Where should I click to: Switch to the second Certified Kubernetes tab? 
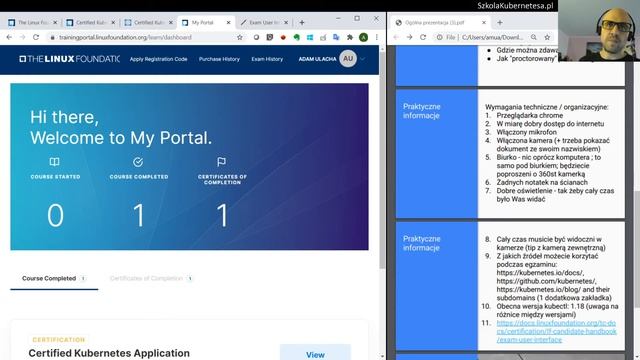pyautogui.click(x=91, y=22)
